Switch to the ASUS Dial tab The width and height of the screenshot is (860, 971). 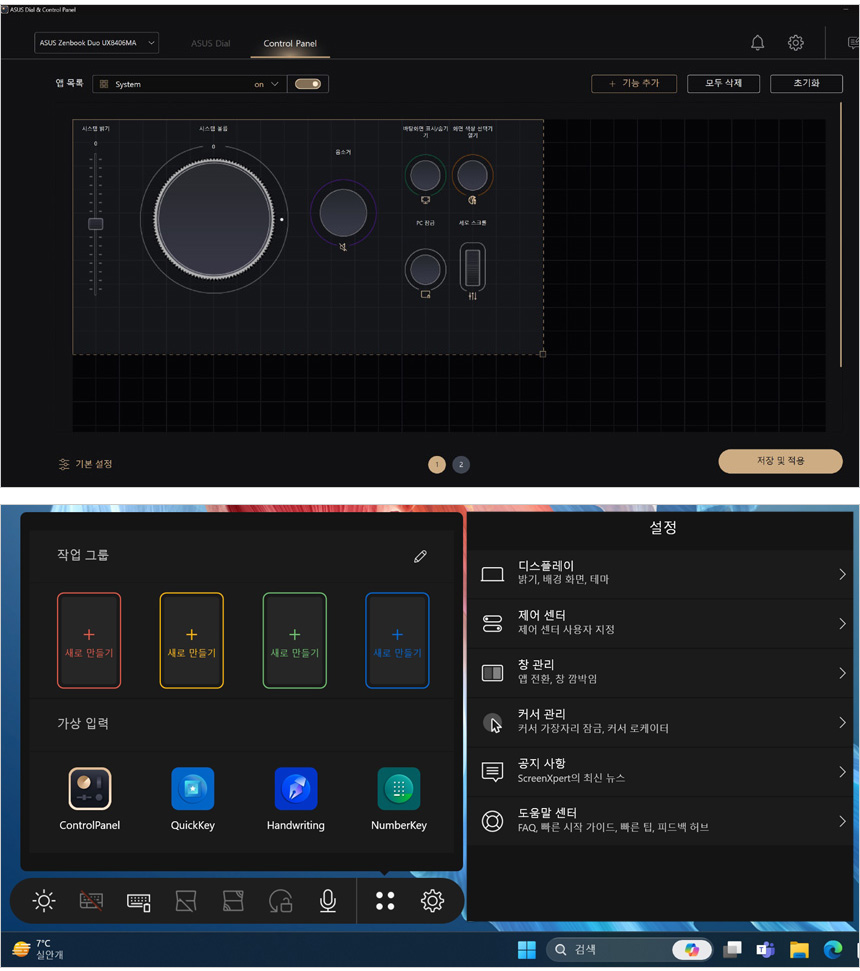[211, 44]
